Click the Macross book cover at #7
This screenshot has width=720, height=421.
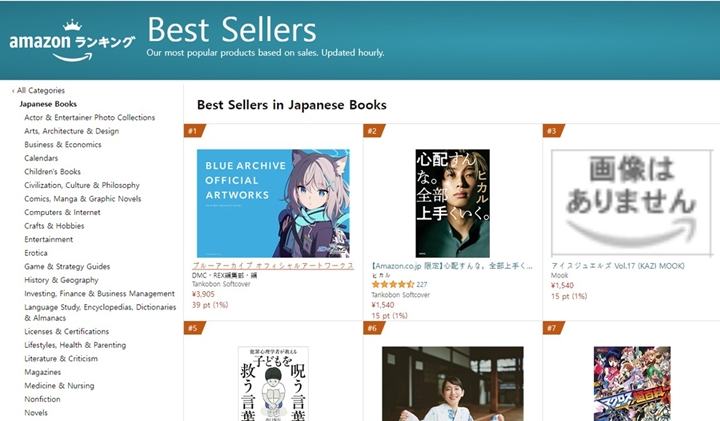(x=632, y=384)
